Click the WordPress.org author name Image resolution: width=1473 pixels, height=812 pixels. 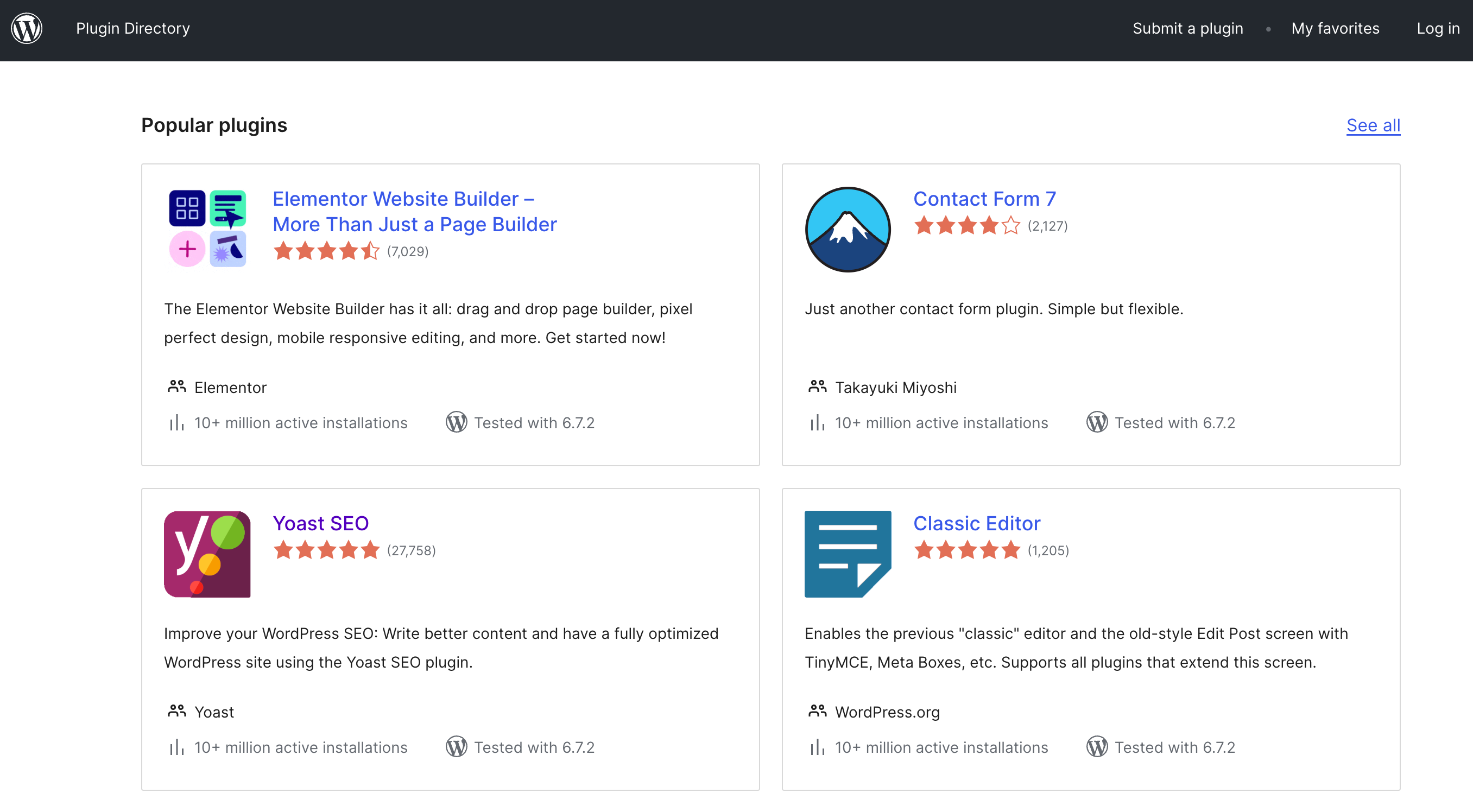point(887,712)
